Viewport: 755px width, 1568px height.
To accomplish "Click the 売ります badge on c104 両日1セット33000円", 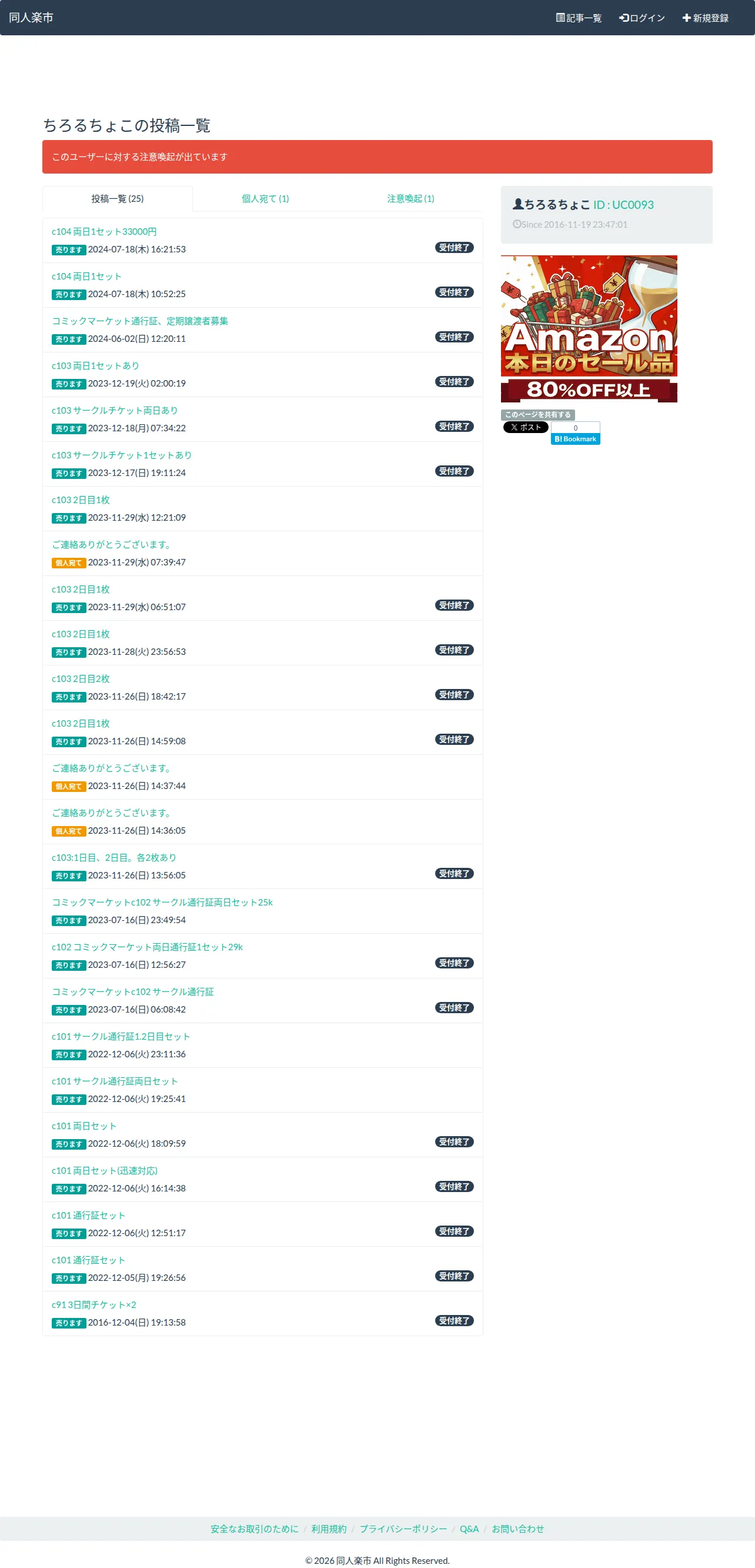I will [69, 249].
